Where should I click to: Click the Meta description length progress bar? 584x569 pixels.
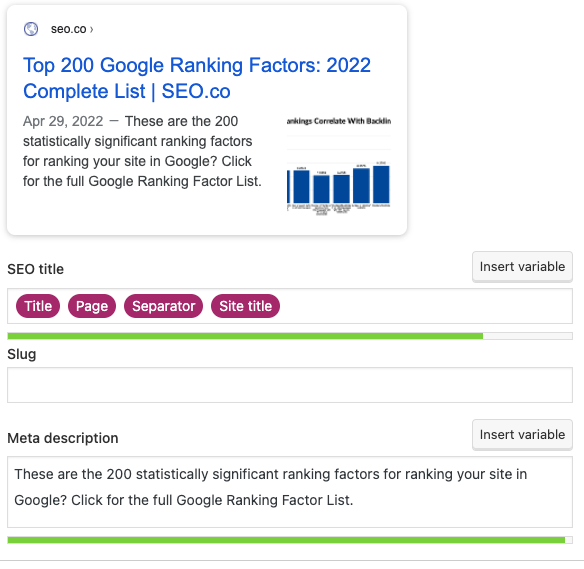pos(290,540)
